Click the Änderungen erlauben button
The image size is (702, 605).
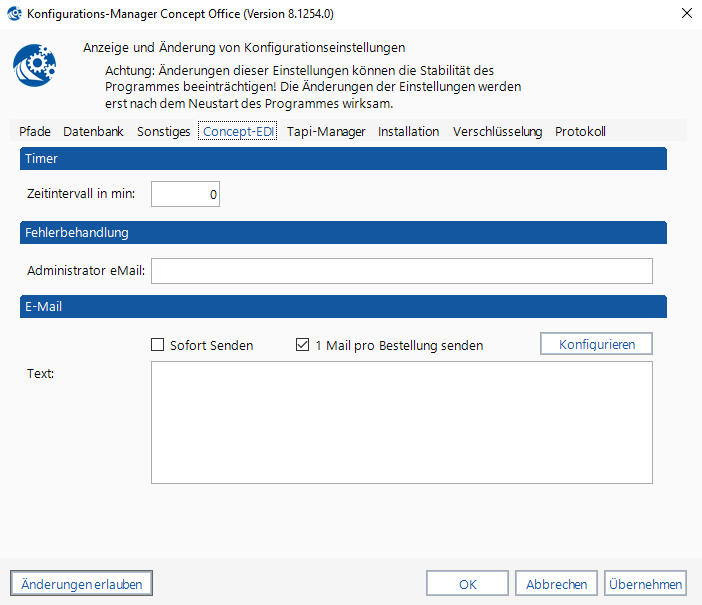(x=81, y=584)
